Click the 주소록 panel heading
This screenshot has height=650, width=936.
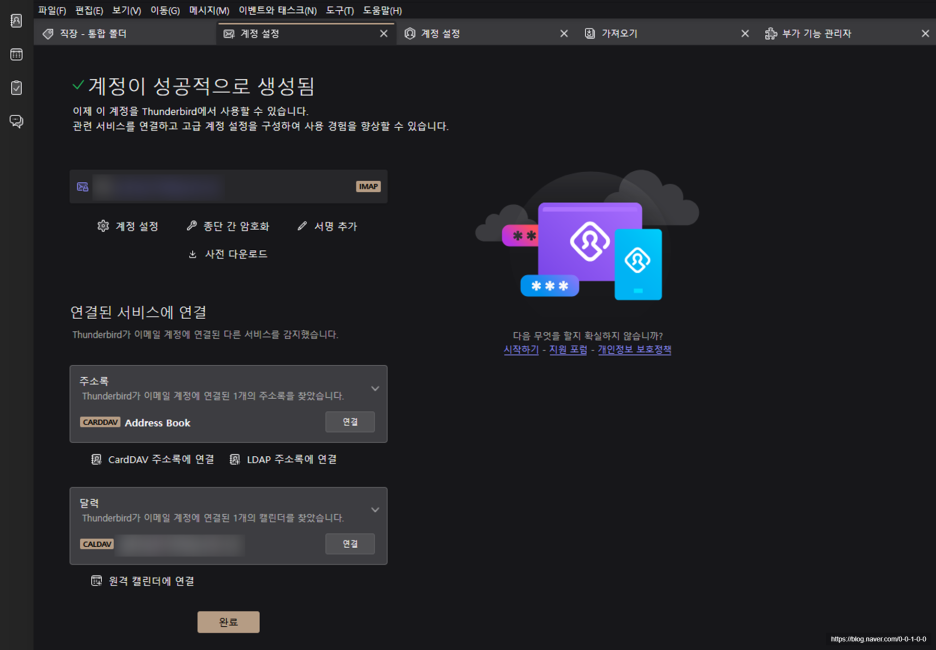pyautogui.click(x=94, y=381)
